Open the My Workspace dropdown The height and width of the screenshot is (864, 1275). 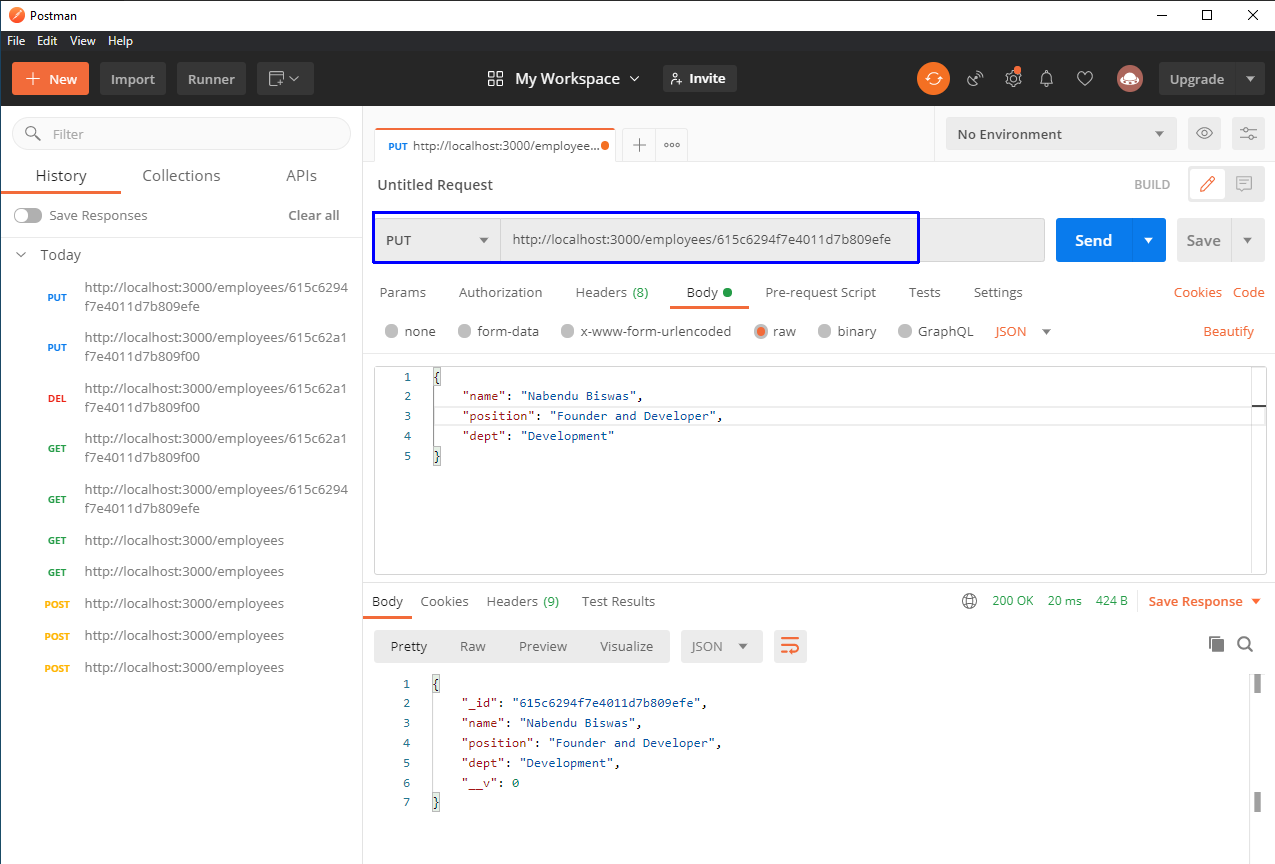coord(563,79)
